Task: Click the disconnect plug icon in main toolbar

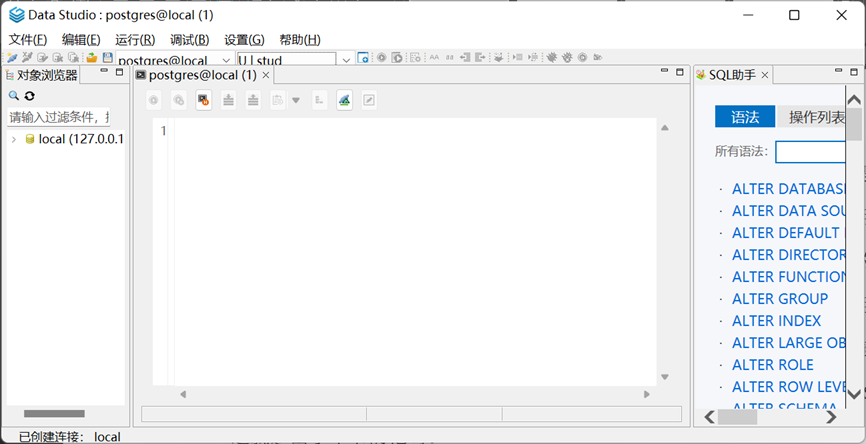Action: [27, 57]
